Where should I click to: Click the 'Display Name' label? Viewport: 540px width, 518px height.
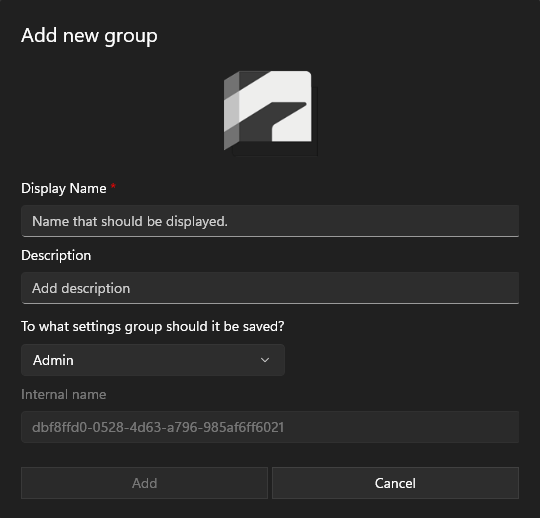click(x=64, y=189)
